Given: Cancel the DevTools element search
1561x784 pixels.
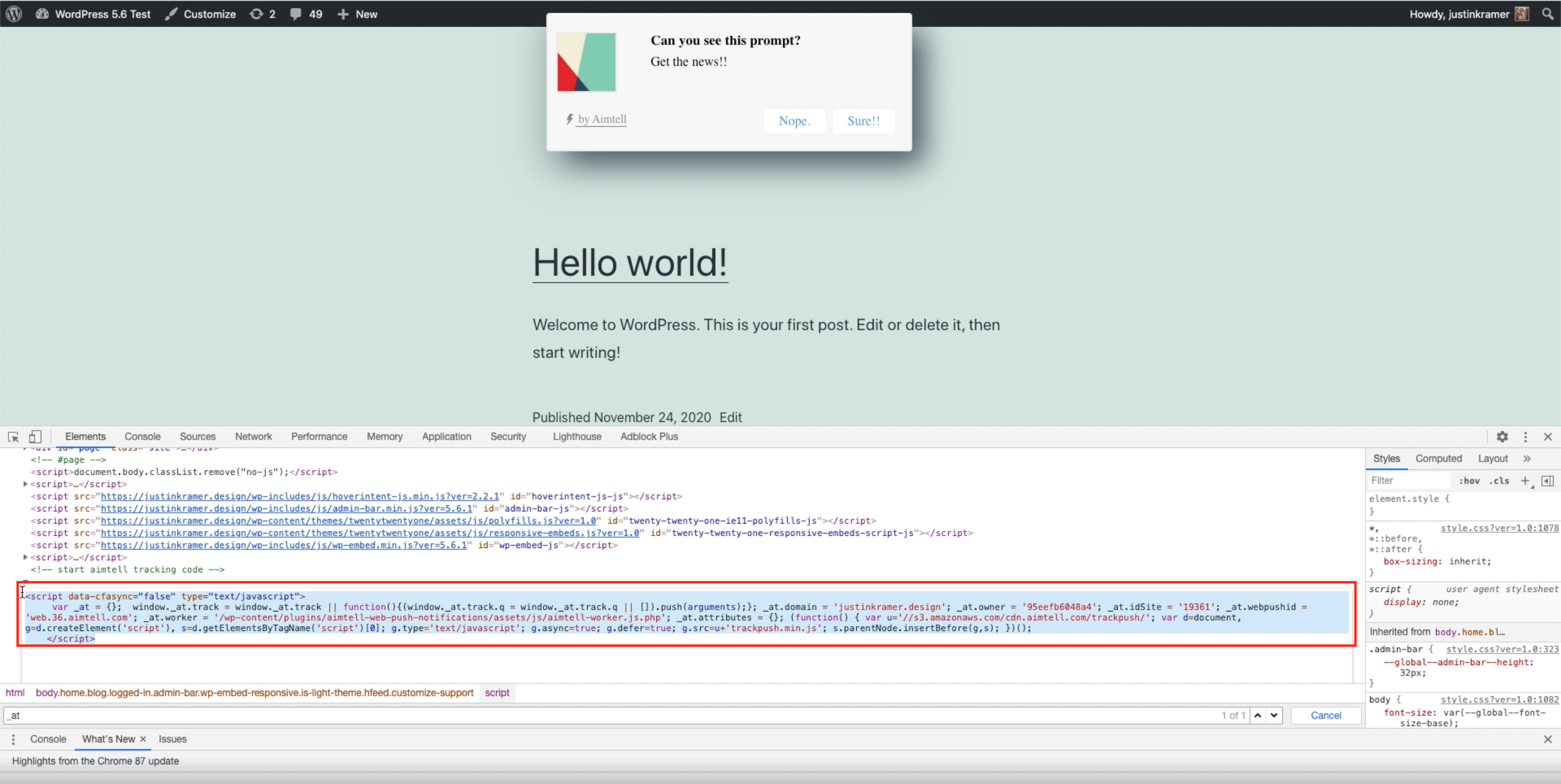Looking at the screenshot, I should tap(1326, 715).
